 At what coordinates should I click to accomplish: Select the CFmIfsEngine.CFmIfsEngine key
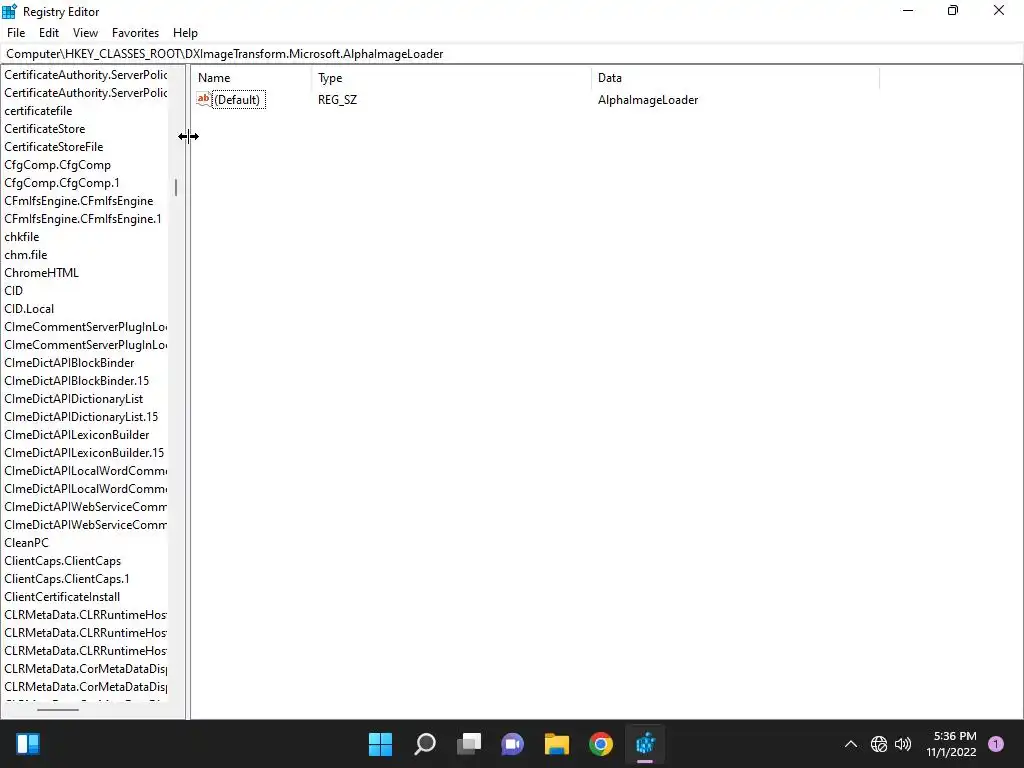(78, 201)
